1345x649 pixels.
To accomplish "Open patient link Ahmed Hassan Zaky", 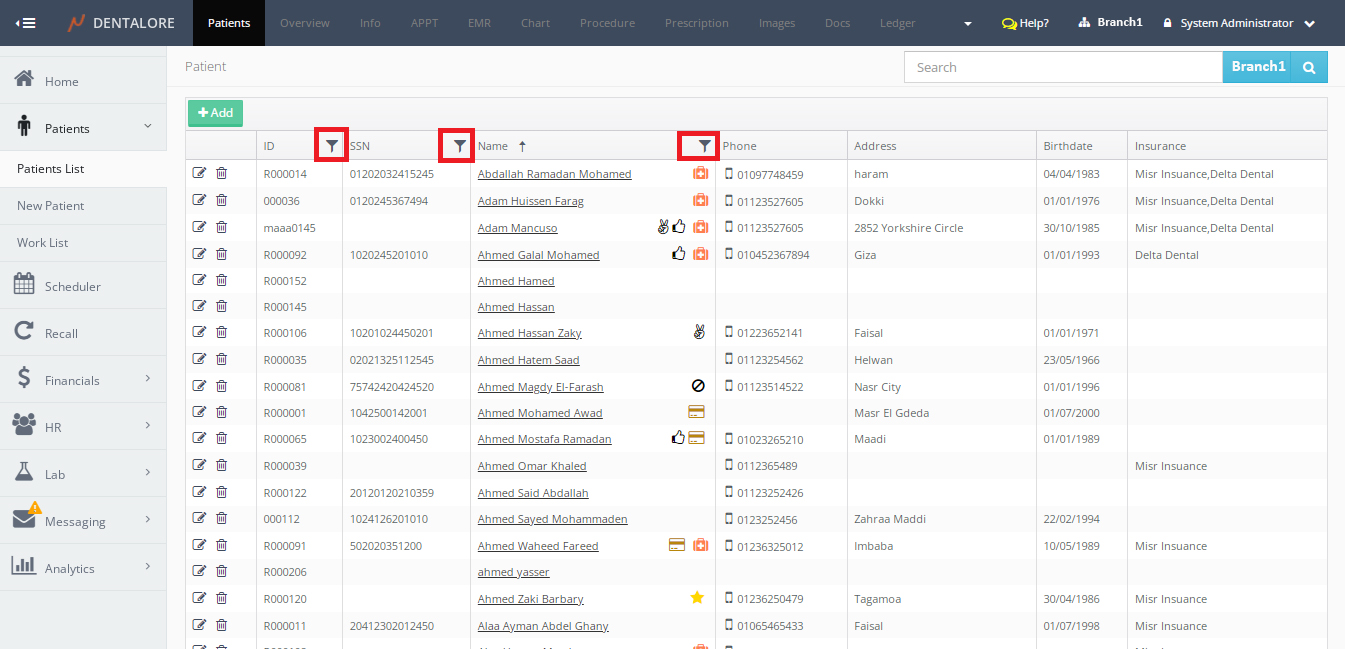I will click(x=529, y=333).
